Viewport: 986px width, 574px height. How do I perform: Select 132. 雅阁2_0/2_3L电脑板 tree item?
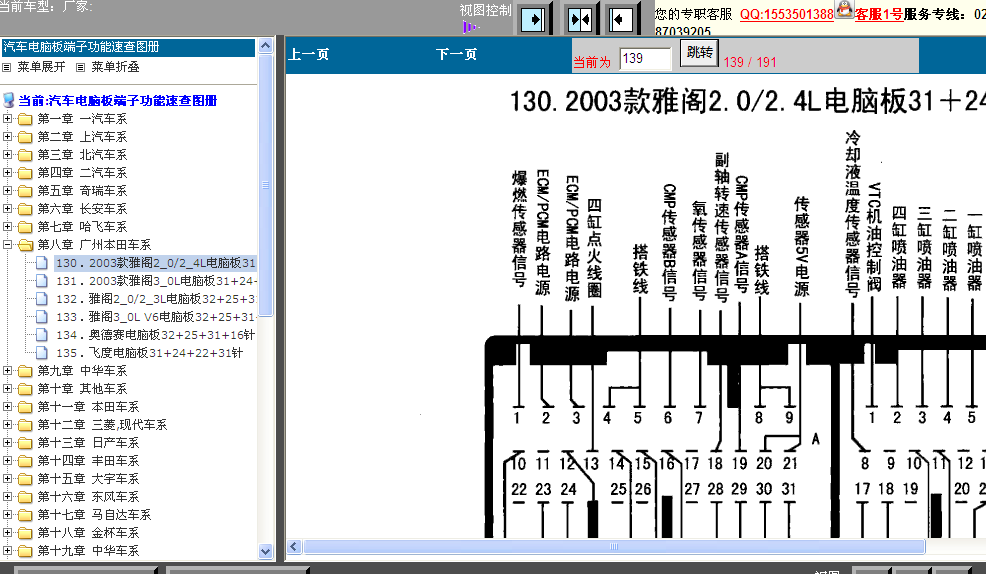coord(156,299)
